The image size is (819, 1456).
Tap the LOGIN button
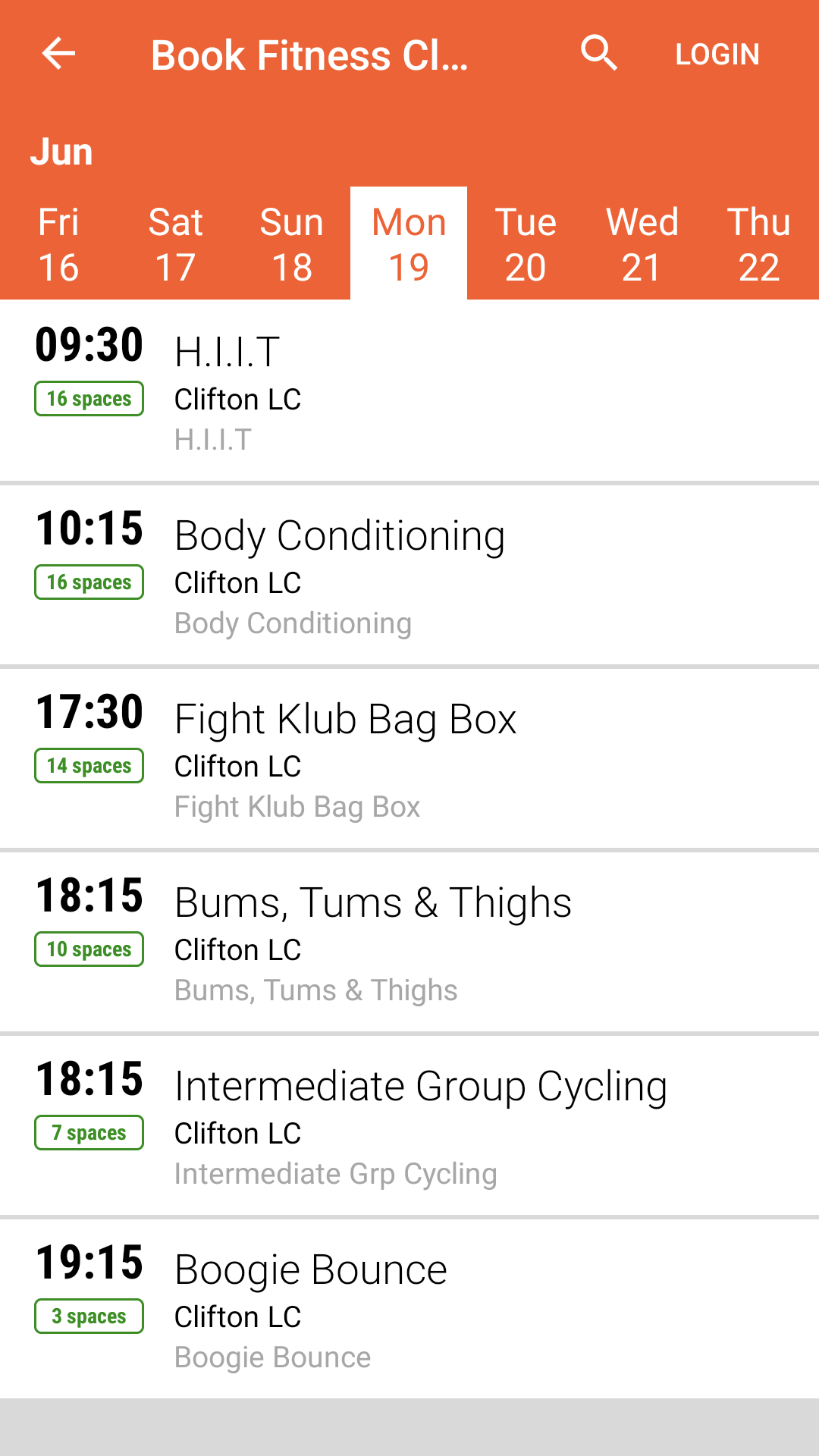click(717, 54)
